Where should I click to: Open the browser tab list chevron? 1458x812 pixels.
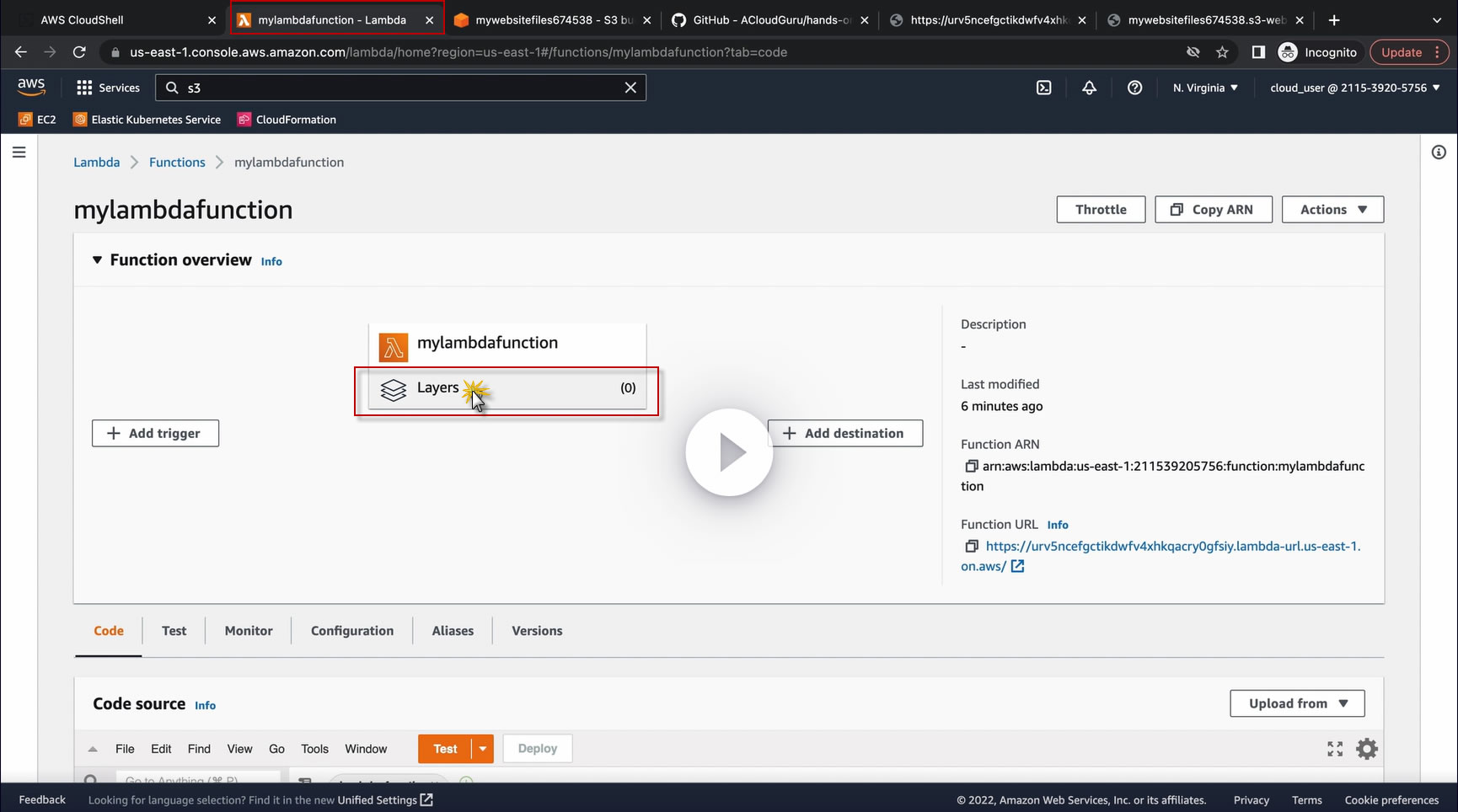tap(1437, 20)
